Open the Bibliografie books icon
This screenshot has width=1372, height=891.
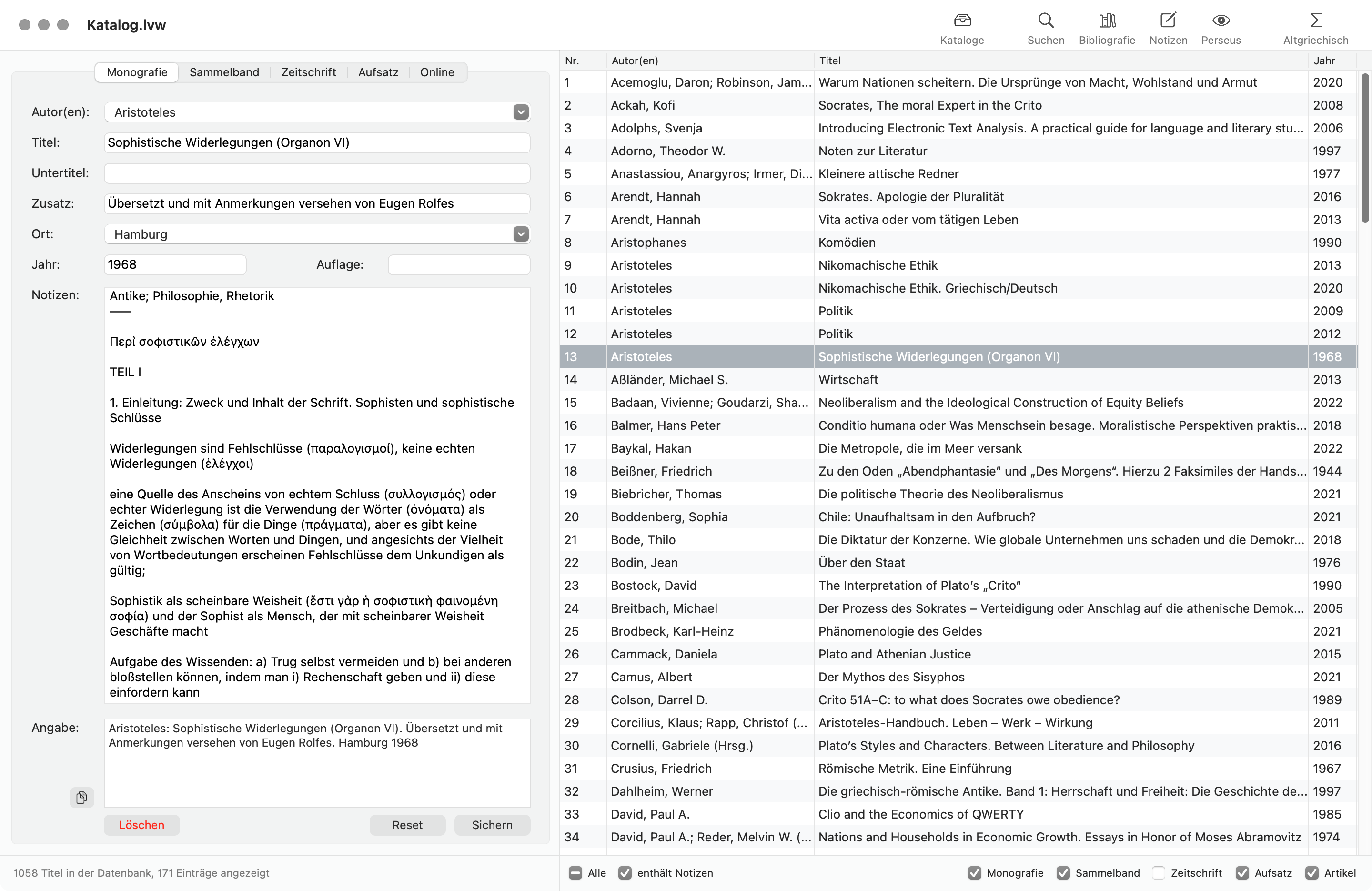(x=1106, y=21)
